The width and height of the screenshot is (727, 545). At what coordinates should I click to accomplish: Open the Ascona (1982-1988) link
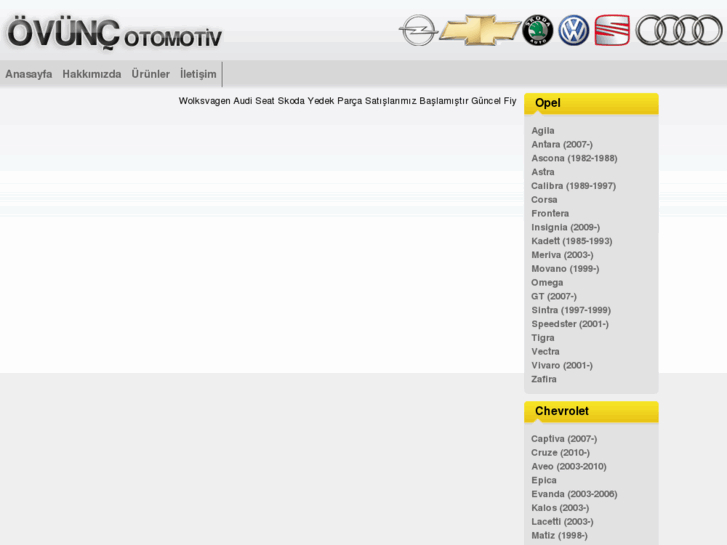(x=574, y=158)
